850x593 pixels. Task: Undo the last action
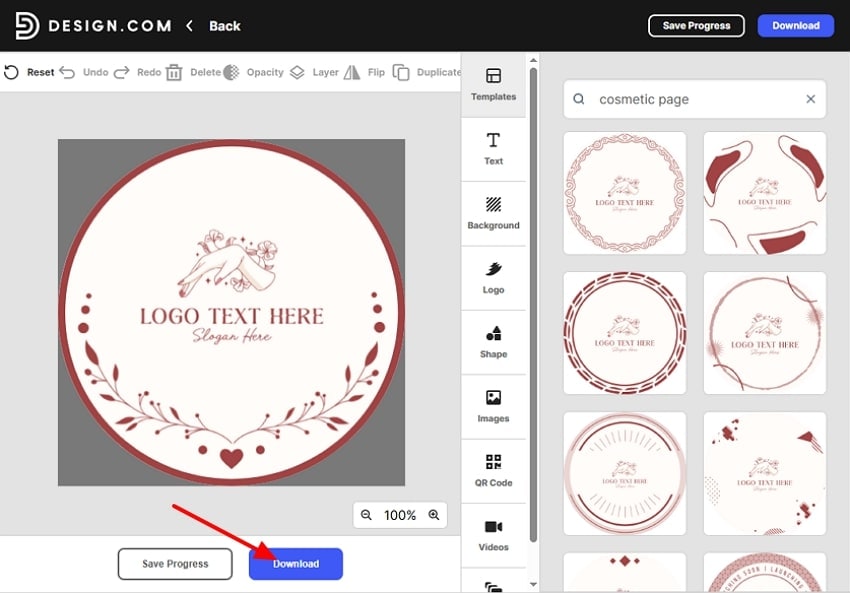click(x=84, y=72)
